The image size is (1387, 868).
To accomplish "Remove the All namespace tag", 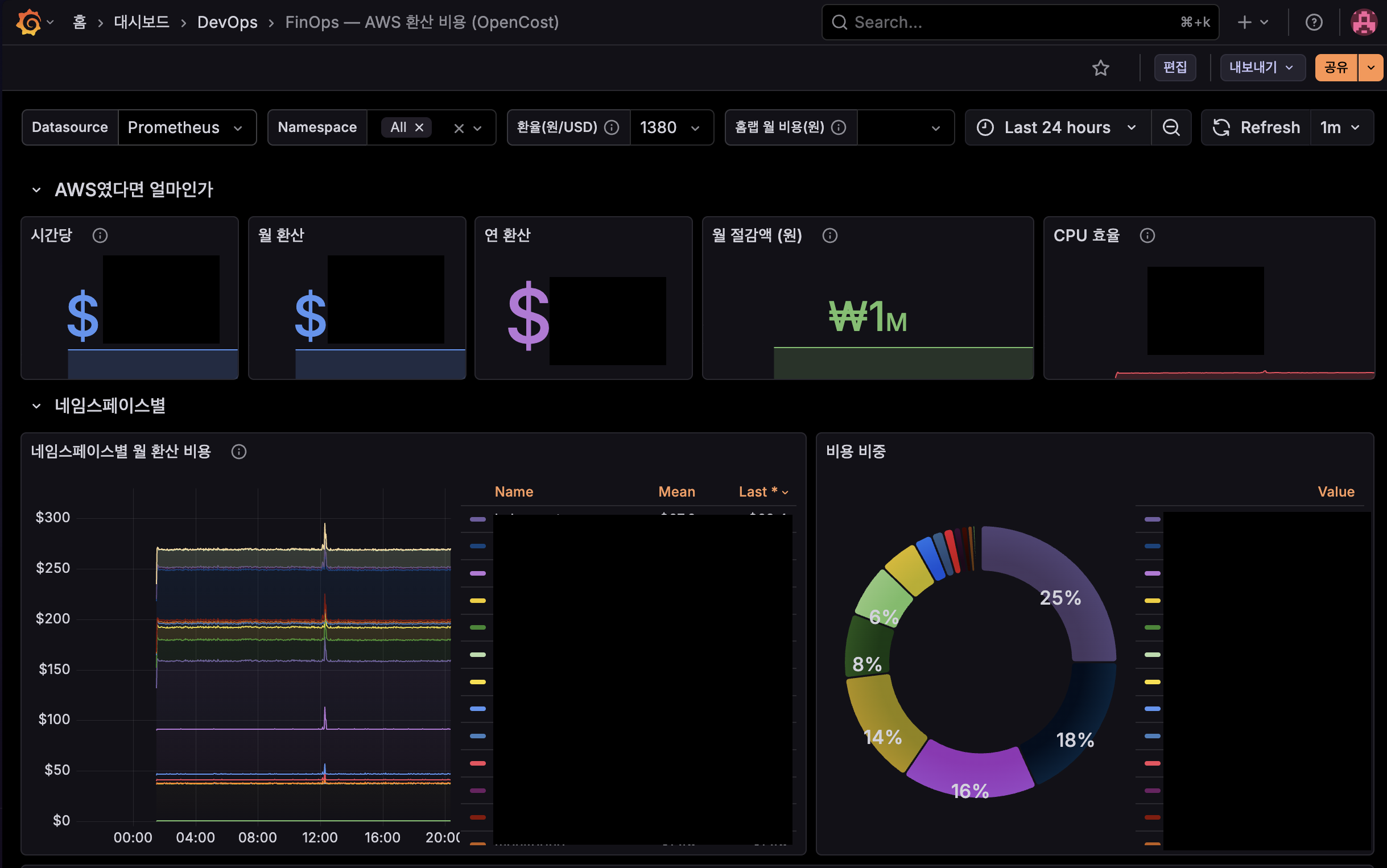I will point(420,127).
